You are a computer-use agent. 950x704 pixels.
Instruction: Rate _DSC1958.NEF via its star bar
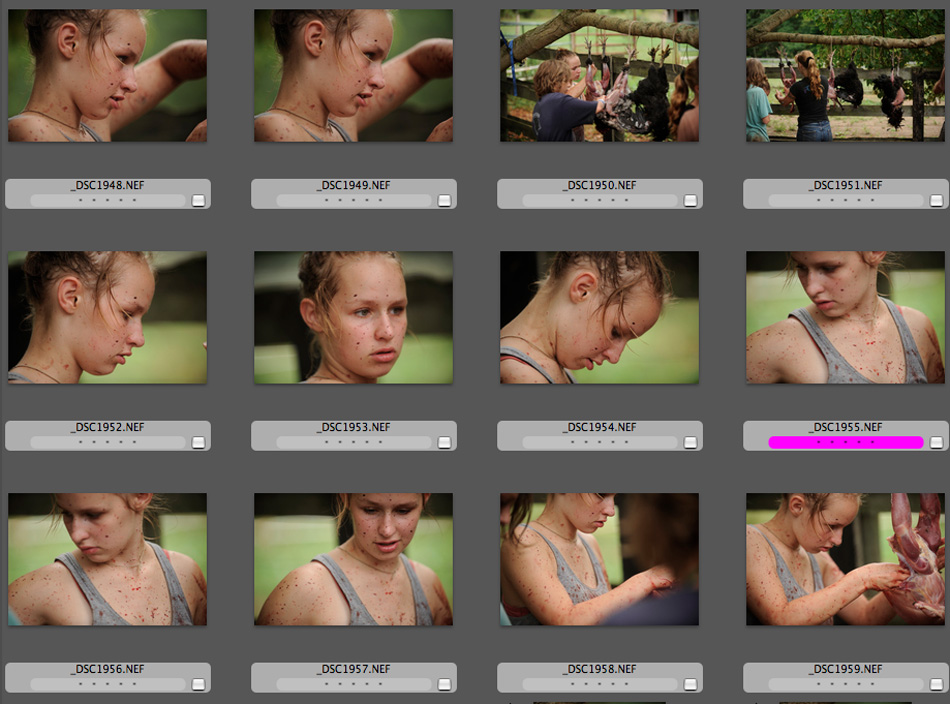point(600,684)
